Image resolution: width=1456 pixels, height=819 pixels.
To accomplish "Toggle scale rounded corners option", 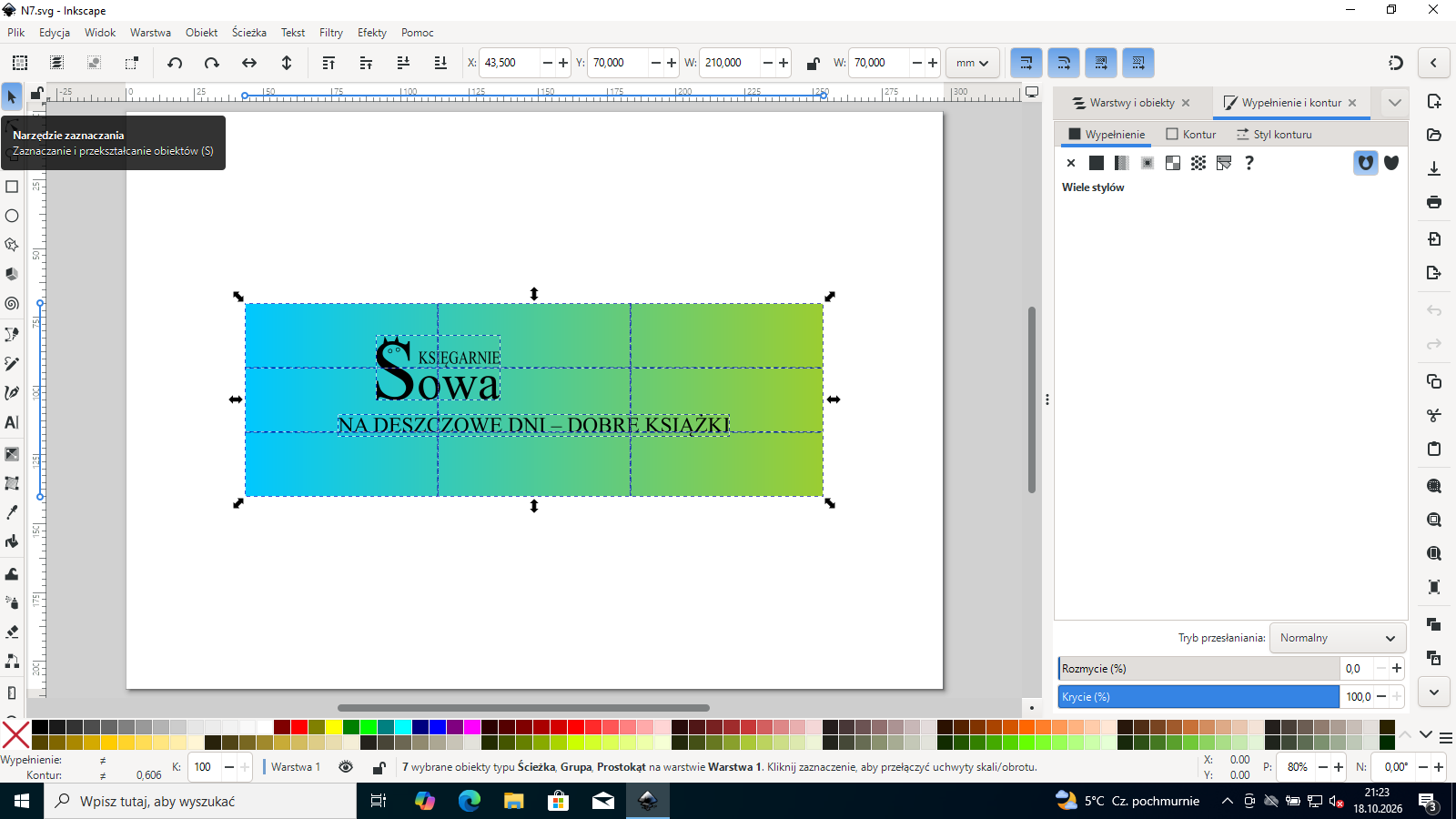I will [x=1064, y=63].
